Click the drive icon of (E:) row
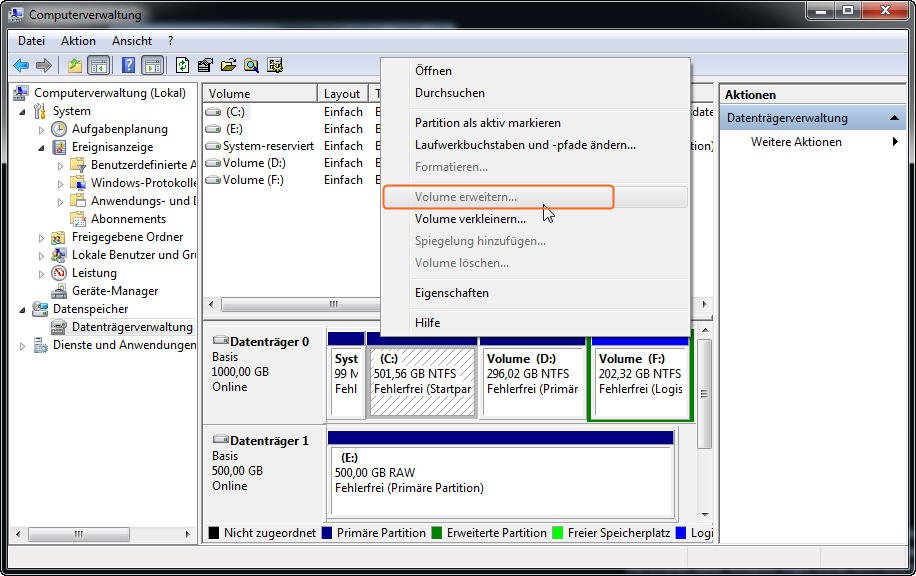The image size is (916, 576). click(x=213, y=129)
